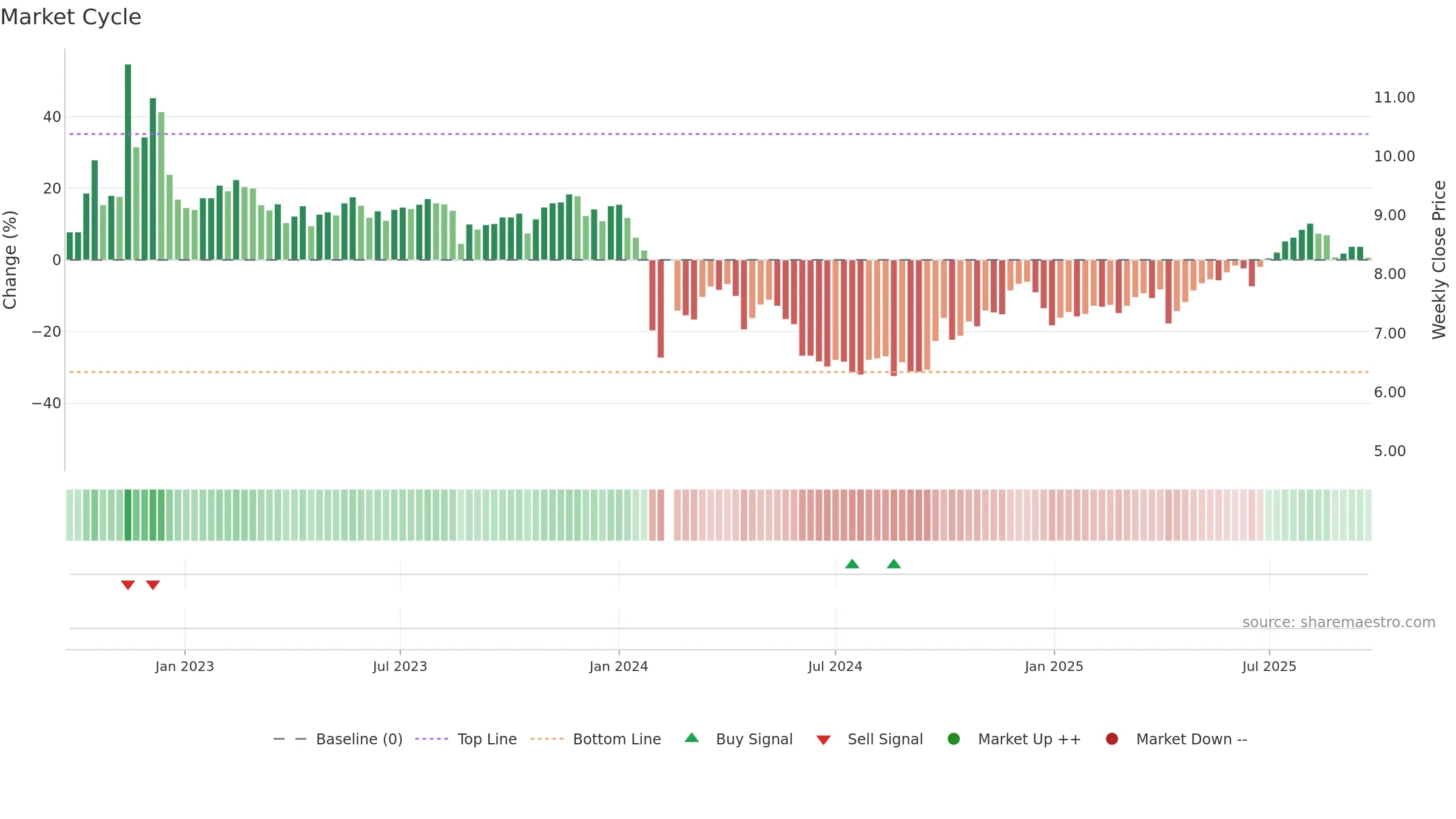Click the Jan 2024 axis label
This screenshot has height=819, width=1456.
(x=619, y=666)
